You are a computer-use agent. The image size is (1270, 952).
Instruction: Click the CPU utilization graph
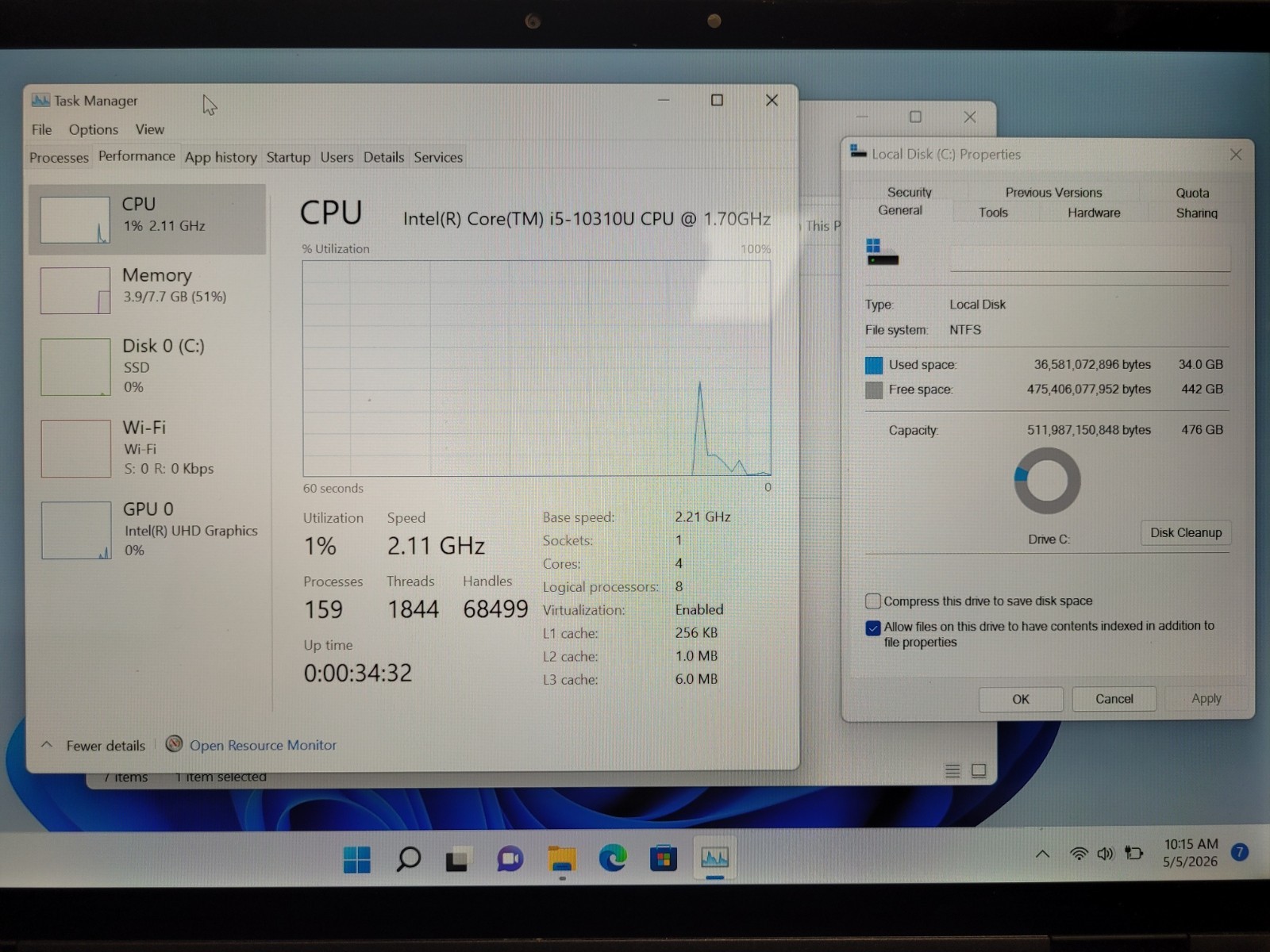click(537, 368)
